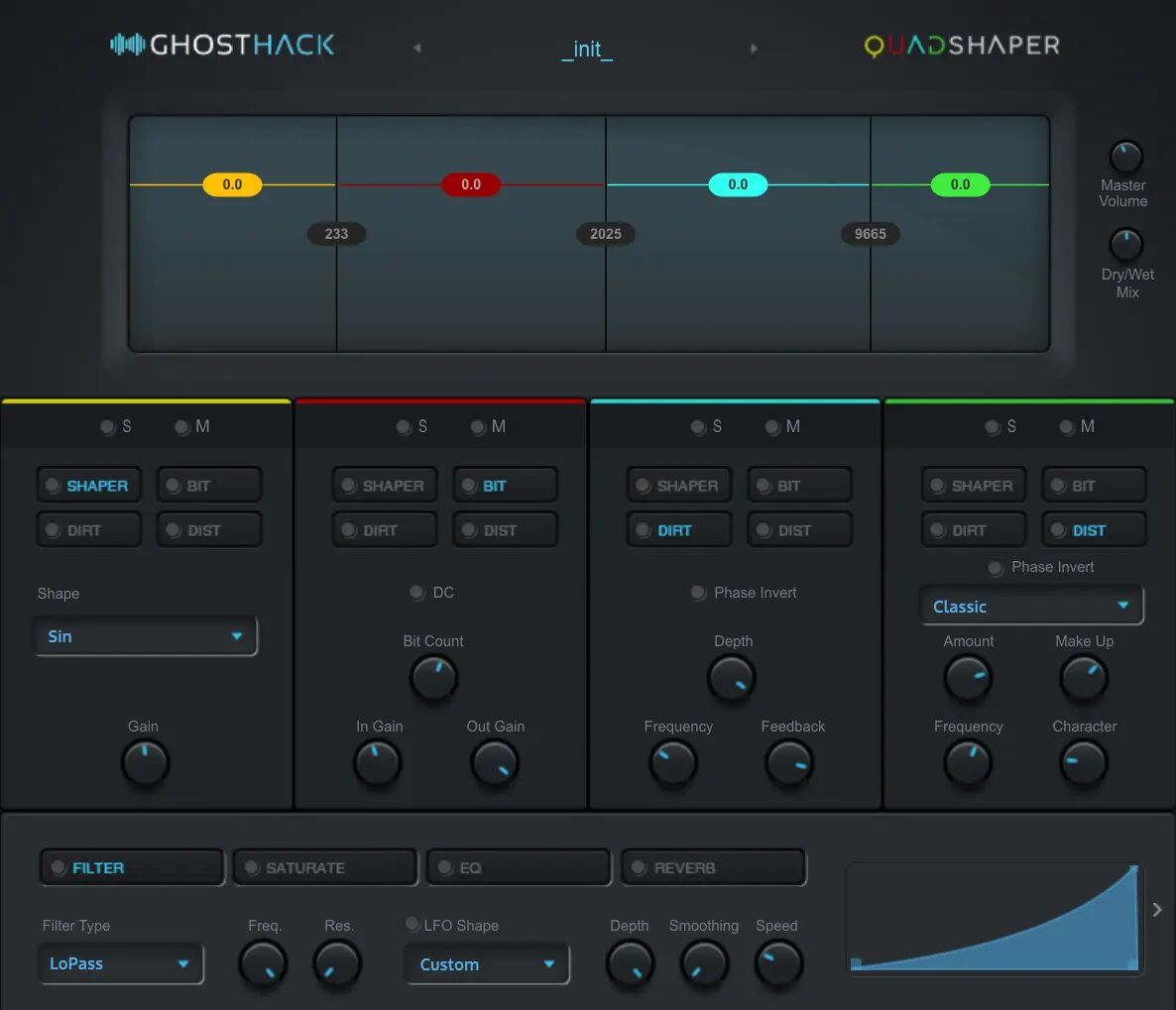
Task: Turn the Gain knob in the Shaper band
Action: 145,763
